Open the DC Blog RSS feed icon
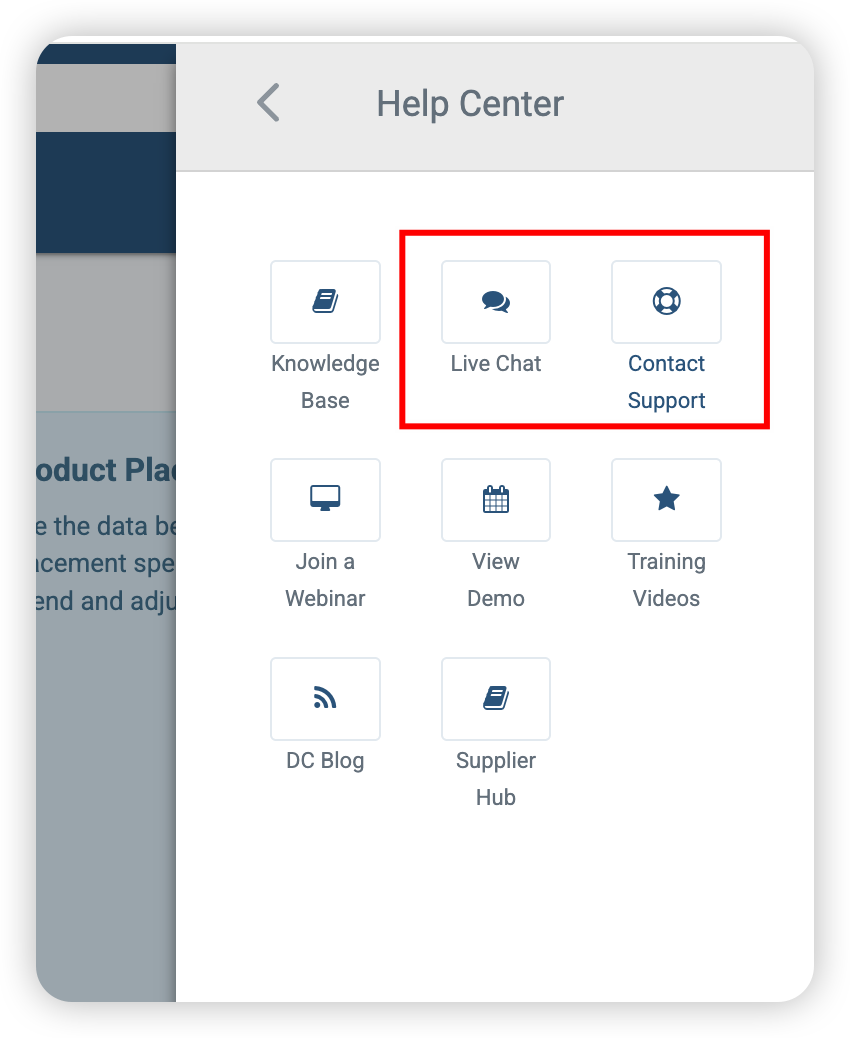This screenshot has height=1038, width=850. coord(325,698)
